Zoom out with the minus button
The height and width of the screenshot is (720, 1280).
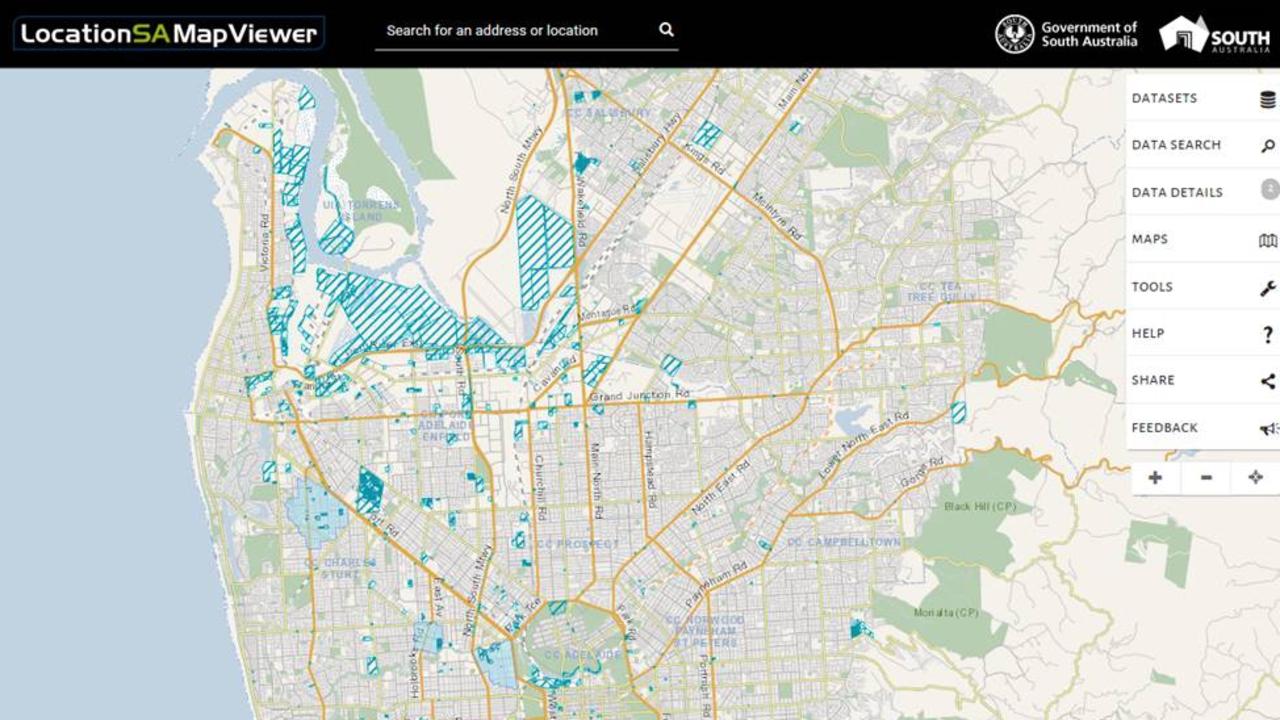[1206, 478]
